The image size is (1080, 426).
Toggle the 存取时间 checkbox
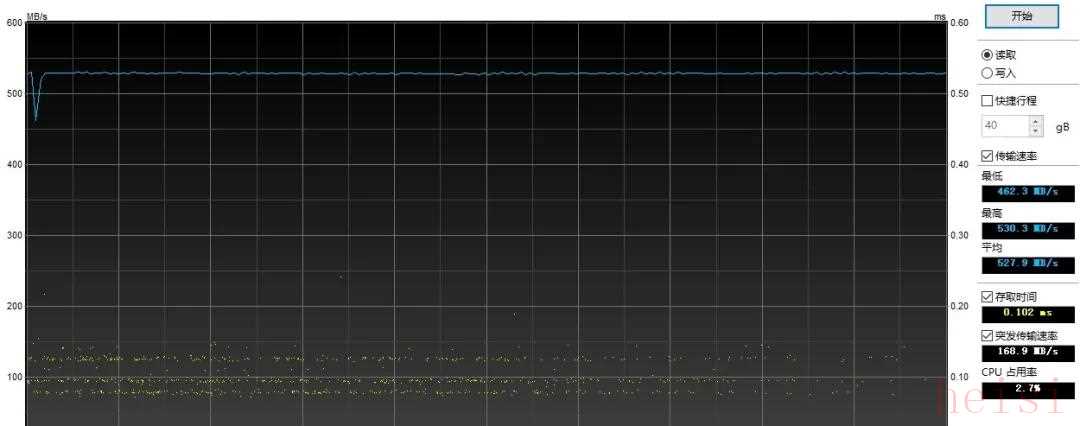point(988,297)
